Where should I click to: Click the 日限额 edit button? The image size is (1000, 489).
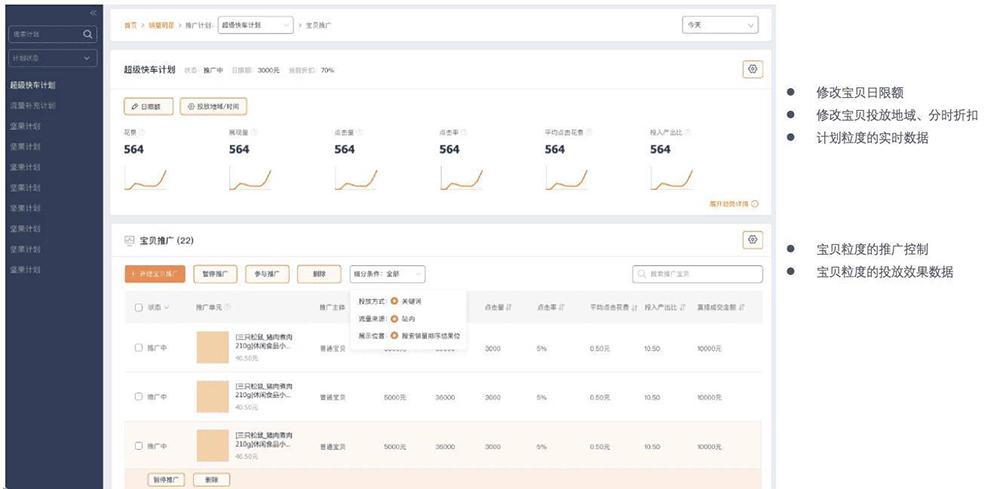tap(148, 106)
